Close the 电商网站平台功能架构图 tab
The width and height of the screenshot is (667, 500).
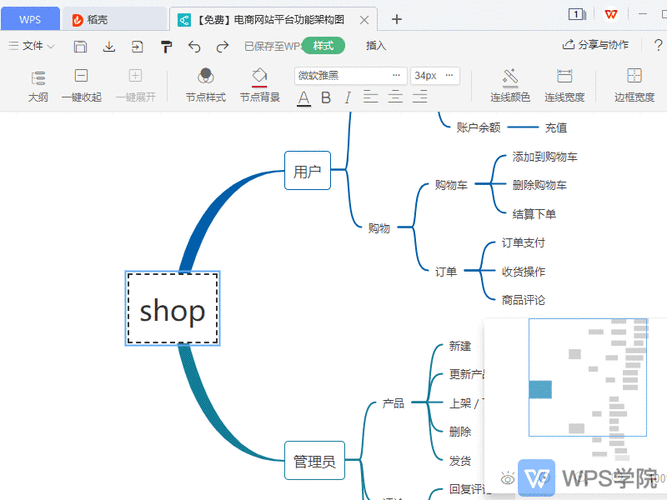pos(364,20)
